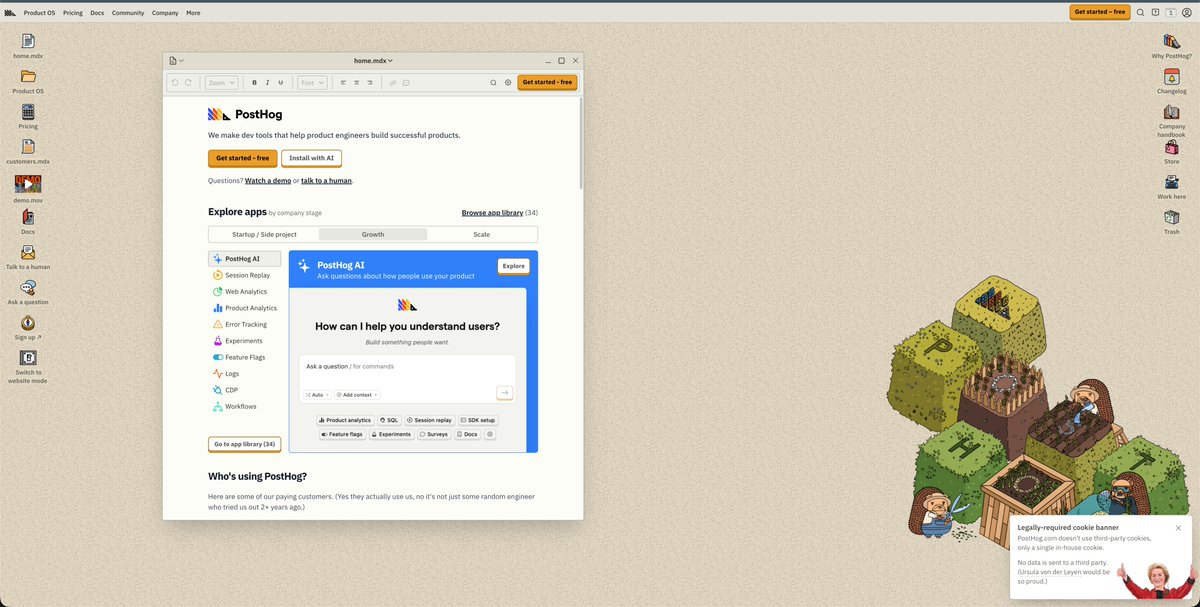This screenshot has height=607, width=1200.
Task: Click the PostHog logo in the top bar
Action: [x=10, y=13]
